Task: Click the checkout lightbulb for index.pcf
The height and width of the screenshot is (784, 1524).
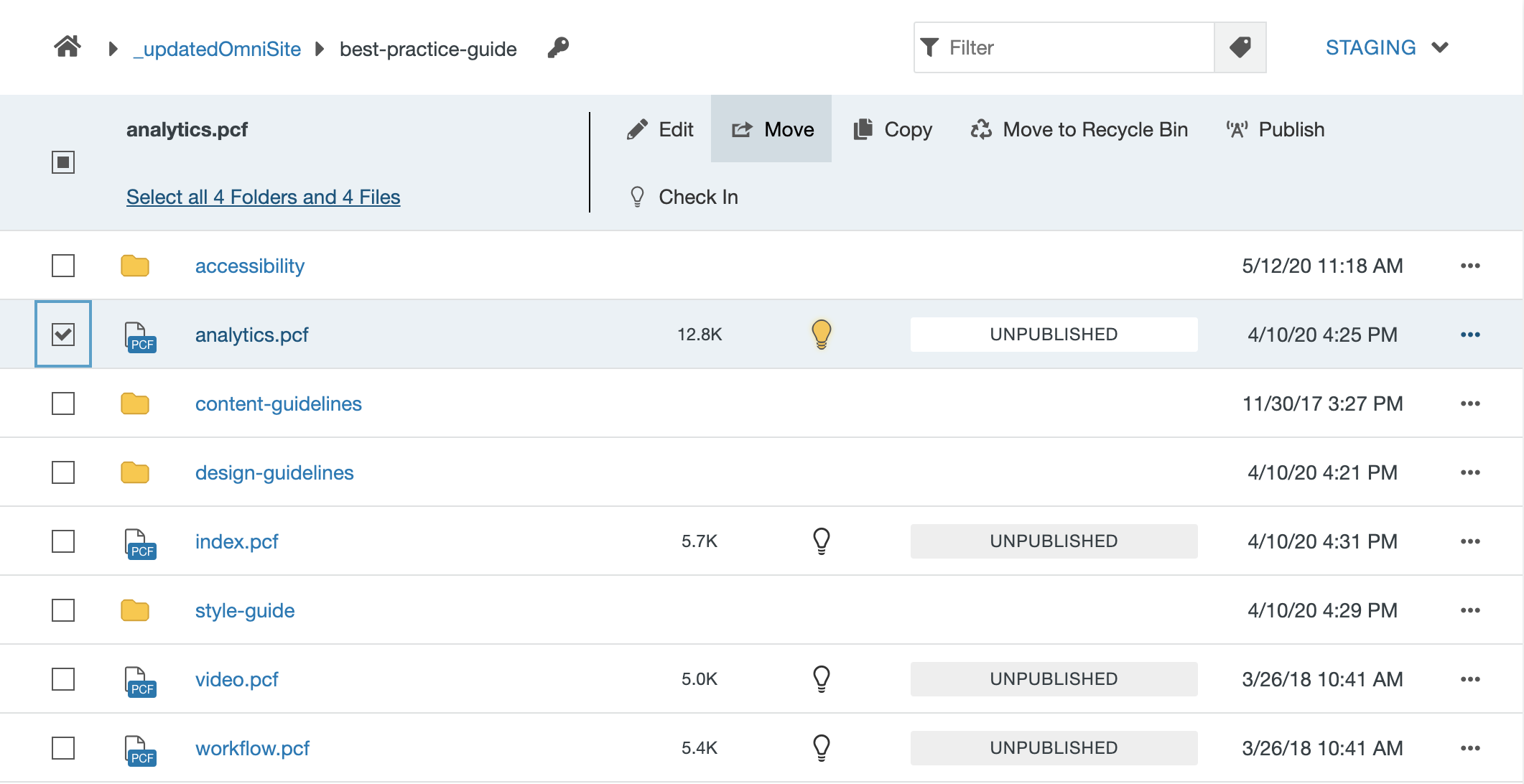Action: [x=821, y=541]
